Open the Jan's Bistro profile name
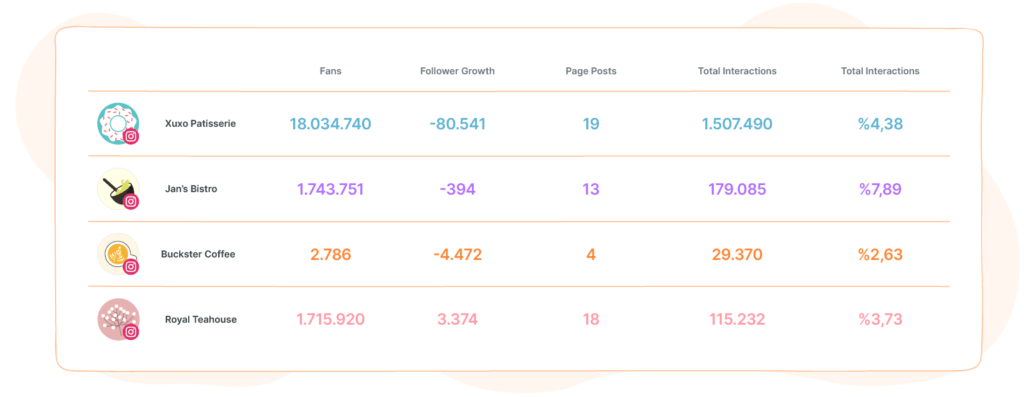Screen dimensions: 1024x397 tap(191, 189)
